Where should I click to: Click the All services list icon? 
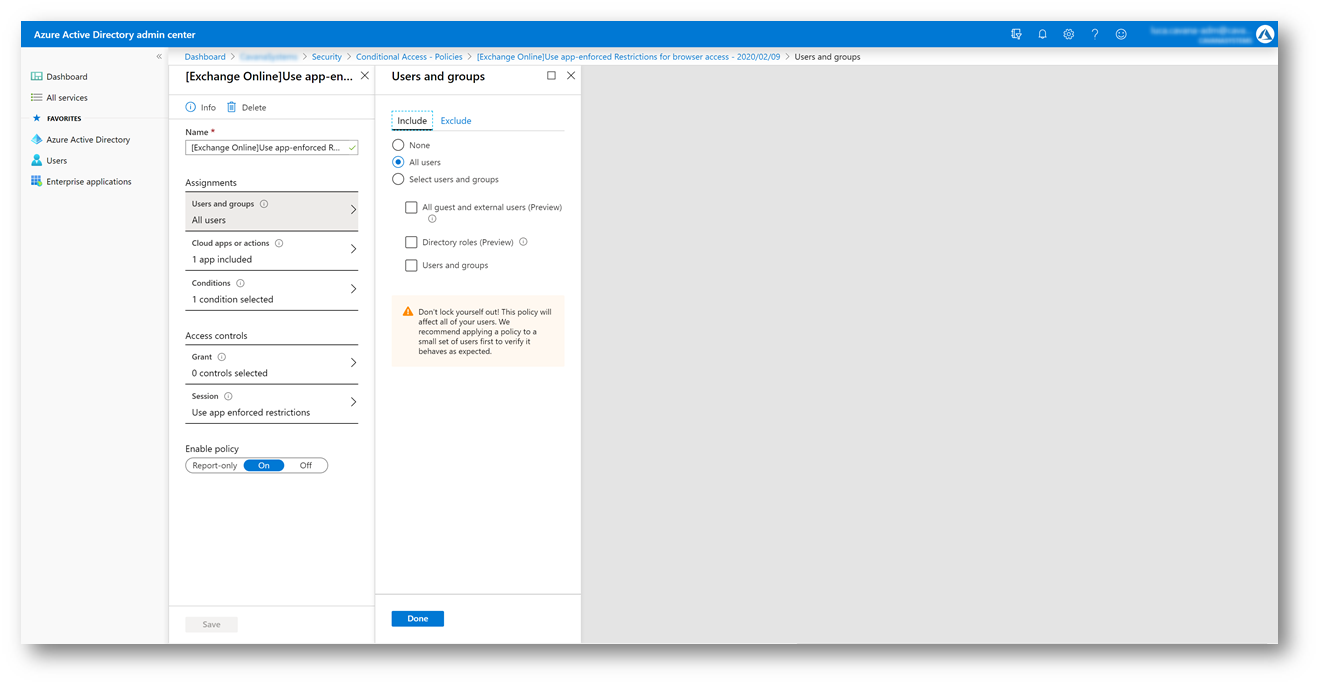pyautogui.click(x=37, y=98)
